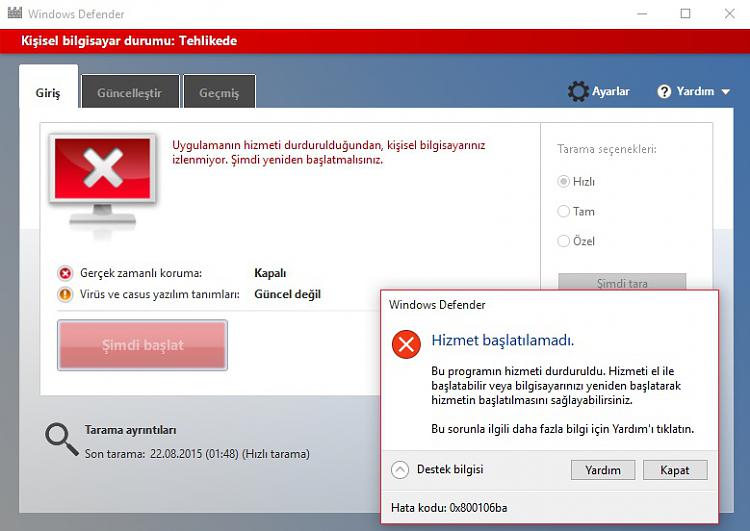The width and height of the screenshot is (750, 531).
Task: Click the Destek bilgisi label
Action: pos(450,469)
